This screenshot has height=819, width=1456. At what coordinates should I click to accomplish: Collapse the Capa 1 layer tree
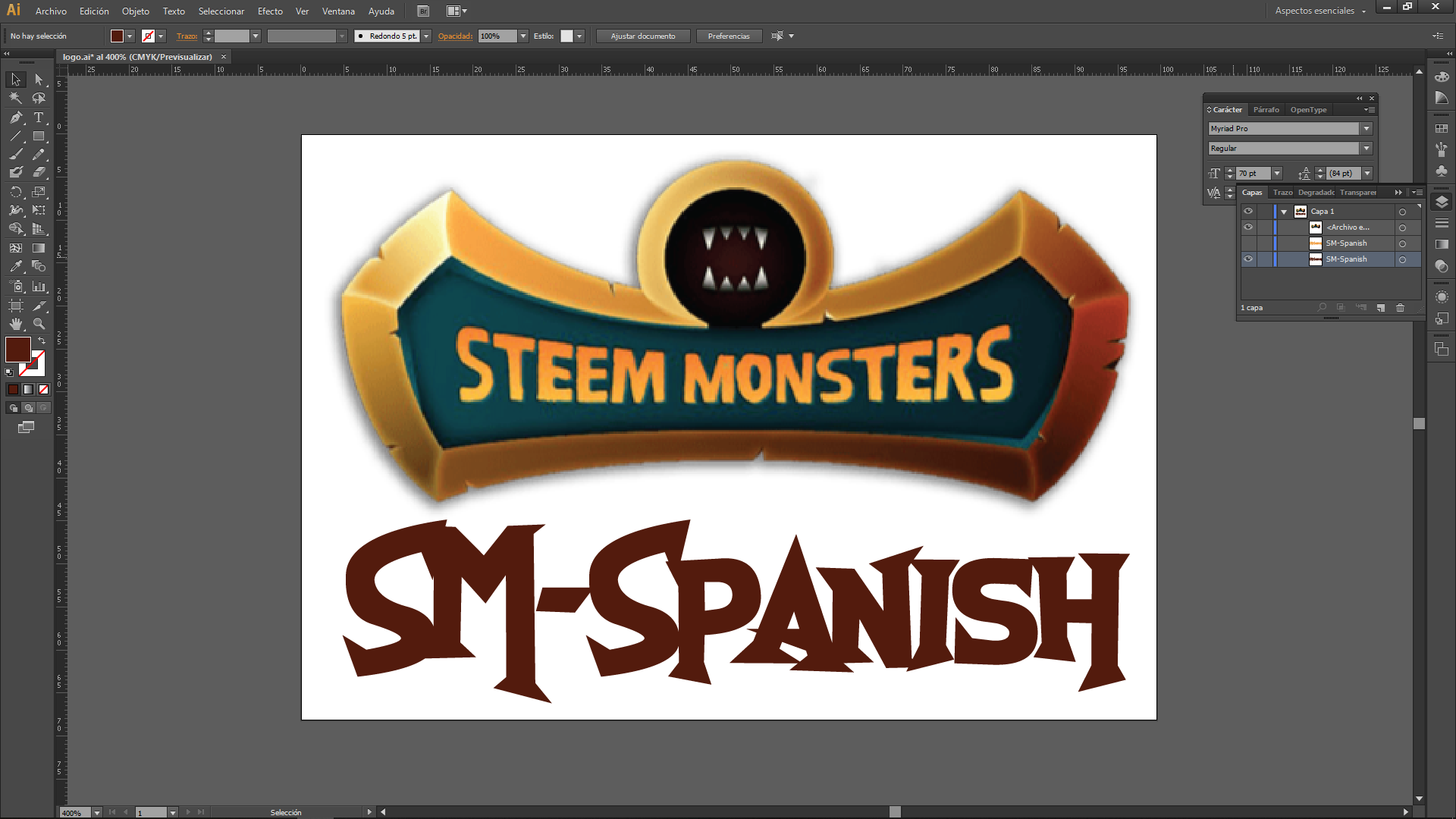pyautogui.click(x=1284, y=212)
